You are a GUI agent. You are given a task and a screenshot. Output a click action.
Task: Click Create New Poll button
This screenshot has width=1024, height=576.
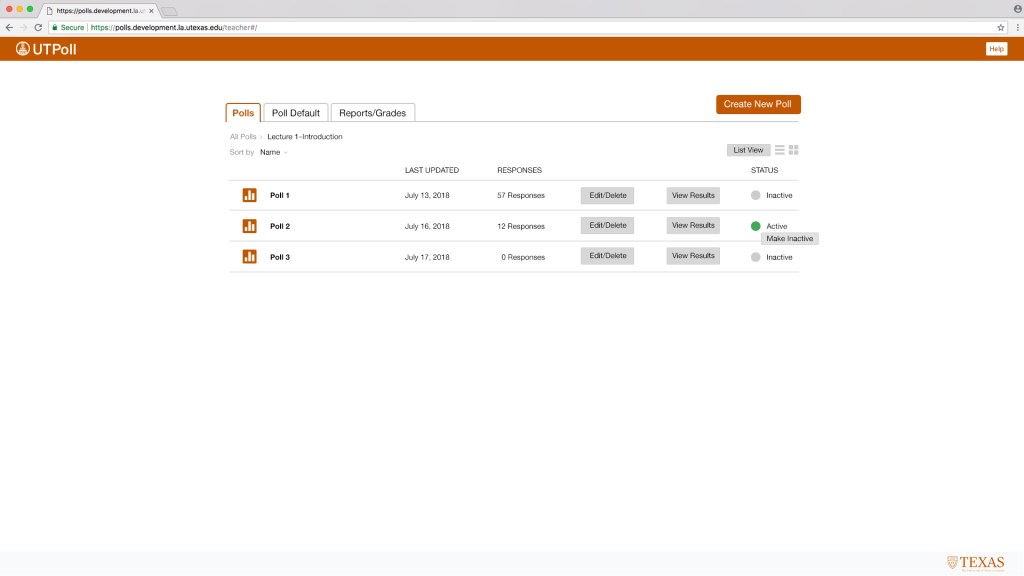coord(758,104)
